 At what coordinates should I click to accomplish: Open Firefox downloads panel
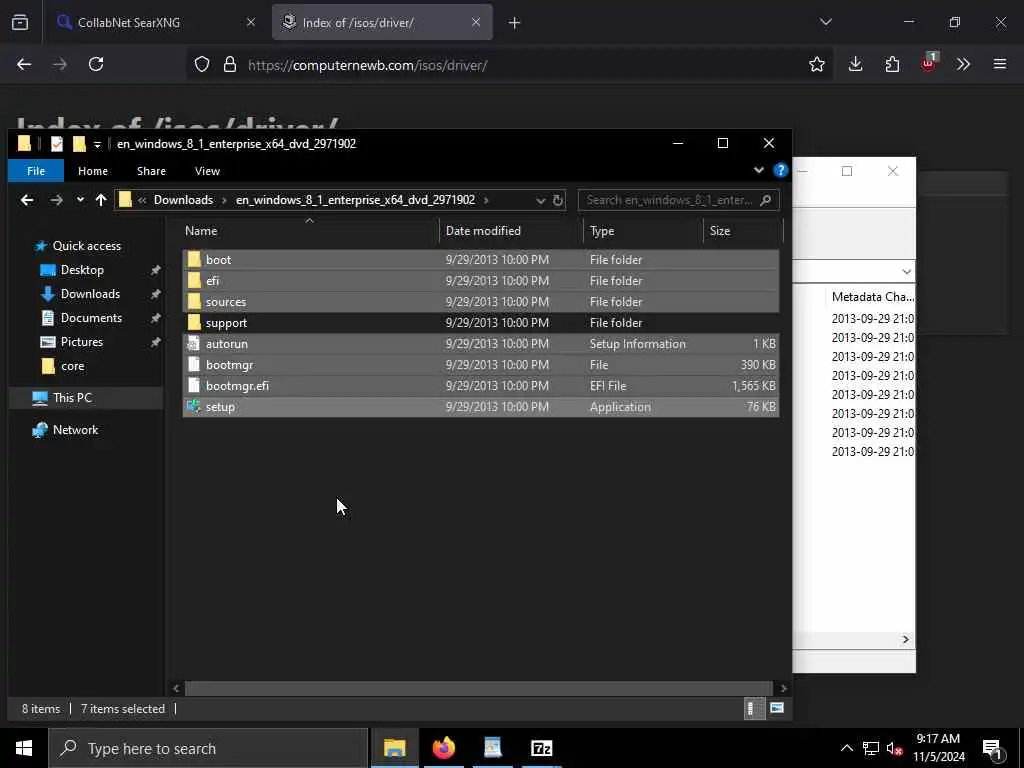(856, 64)
